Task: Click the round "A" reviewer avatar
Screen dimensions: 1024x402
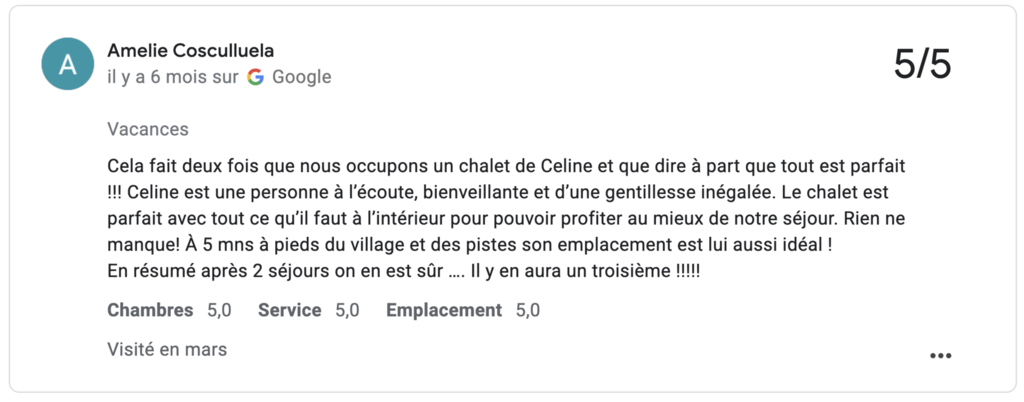Action: [x=68, y=64]
